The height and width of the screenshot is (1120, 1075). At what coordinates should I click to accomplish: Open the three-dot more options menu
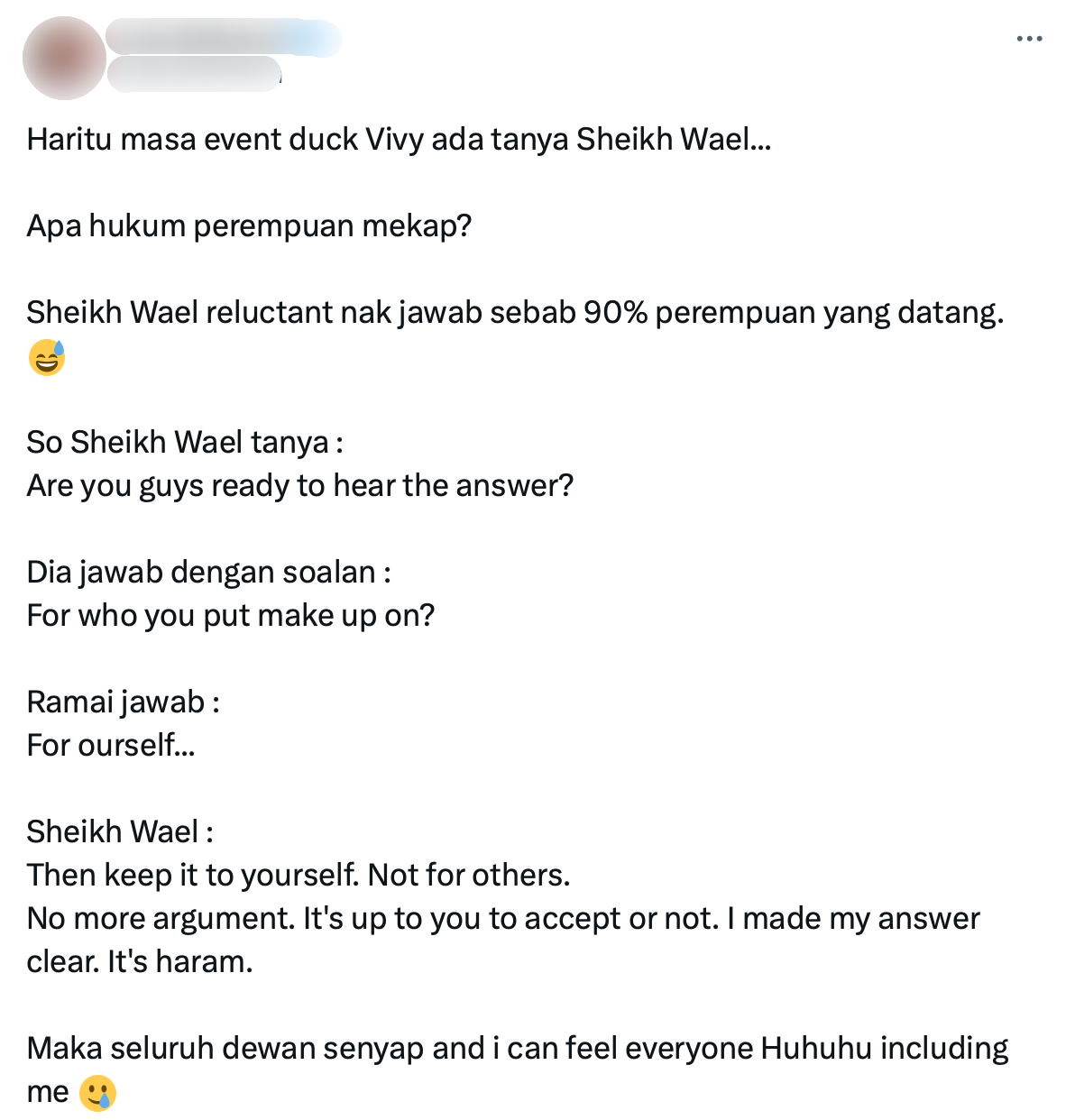[1029, 39]
